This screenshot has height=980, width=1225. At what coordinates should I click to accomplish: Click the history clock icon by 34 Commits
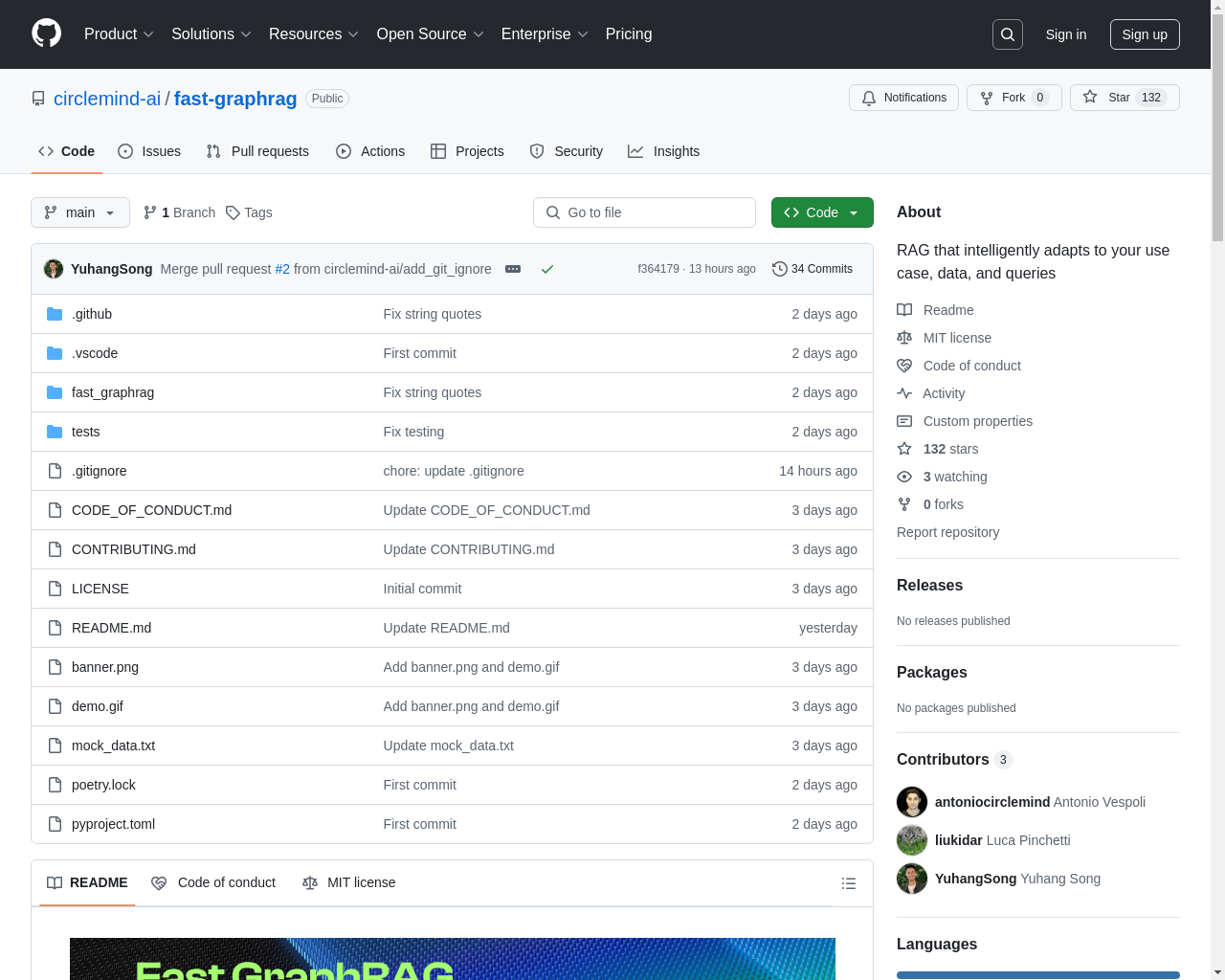click(780, 269)
